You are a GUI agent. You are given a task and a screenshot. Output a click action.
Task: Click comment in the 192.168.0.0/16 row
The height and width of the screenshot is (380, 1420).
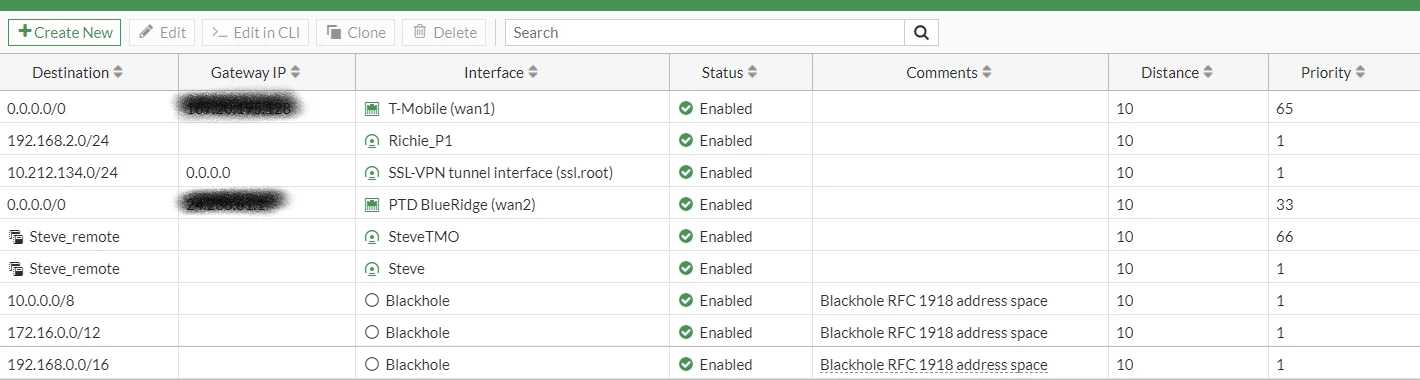point(934,364)
